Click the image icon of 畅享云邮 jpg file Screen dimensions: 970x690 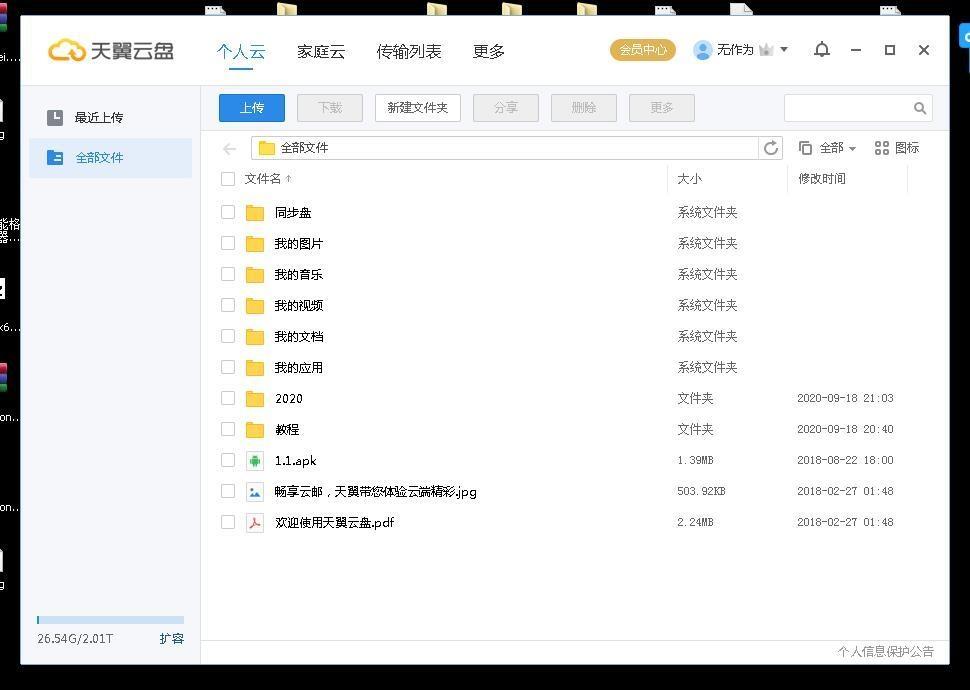coord(255,491)
